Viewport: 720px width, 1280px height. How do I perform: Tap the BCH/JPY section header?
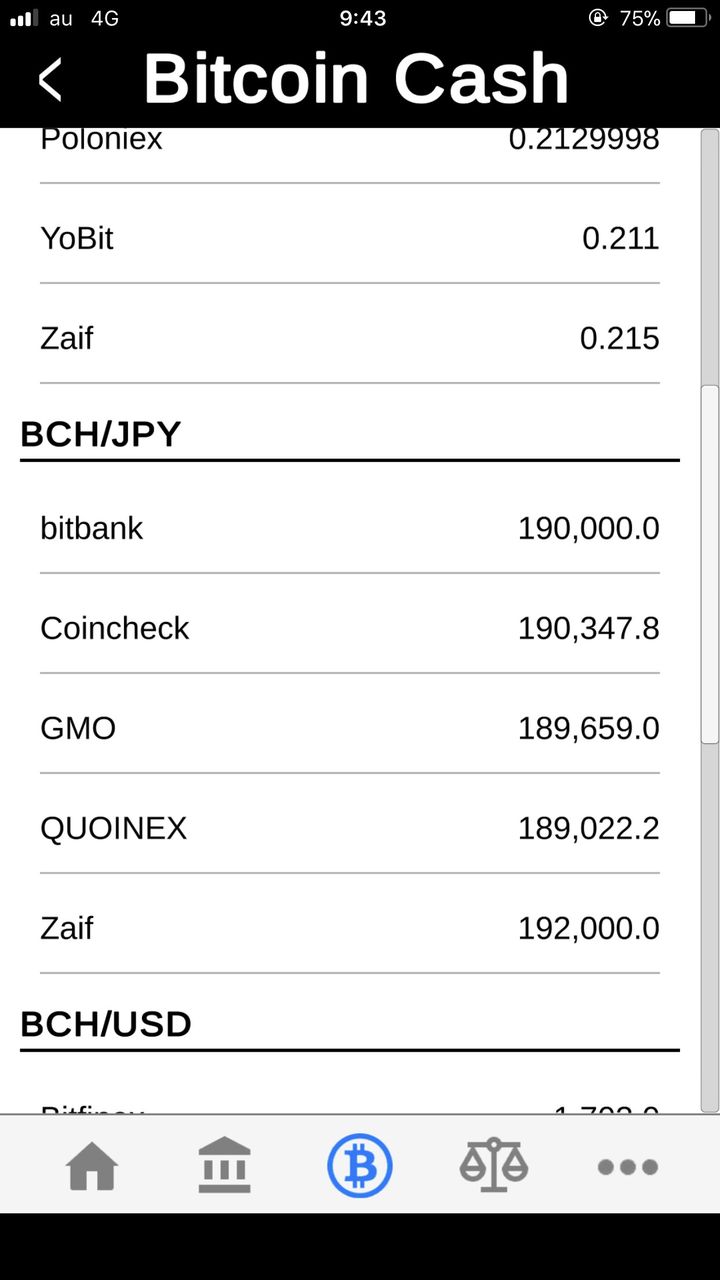click(101, 435)
